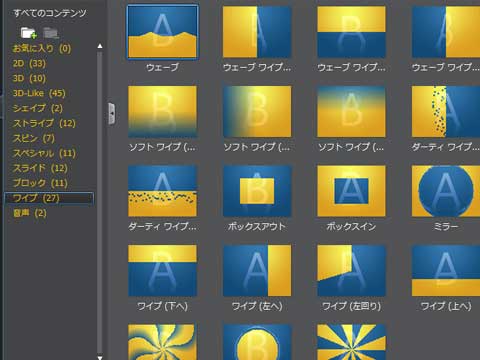This screenshot has width=480, height=360.
Task: Select the yellow circle B transition thumbnail
Action: click(x=257, y=342)
